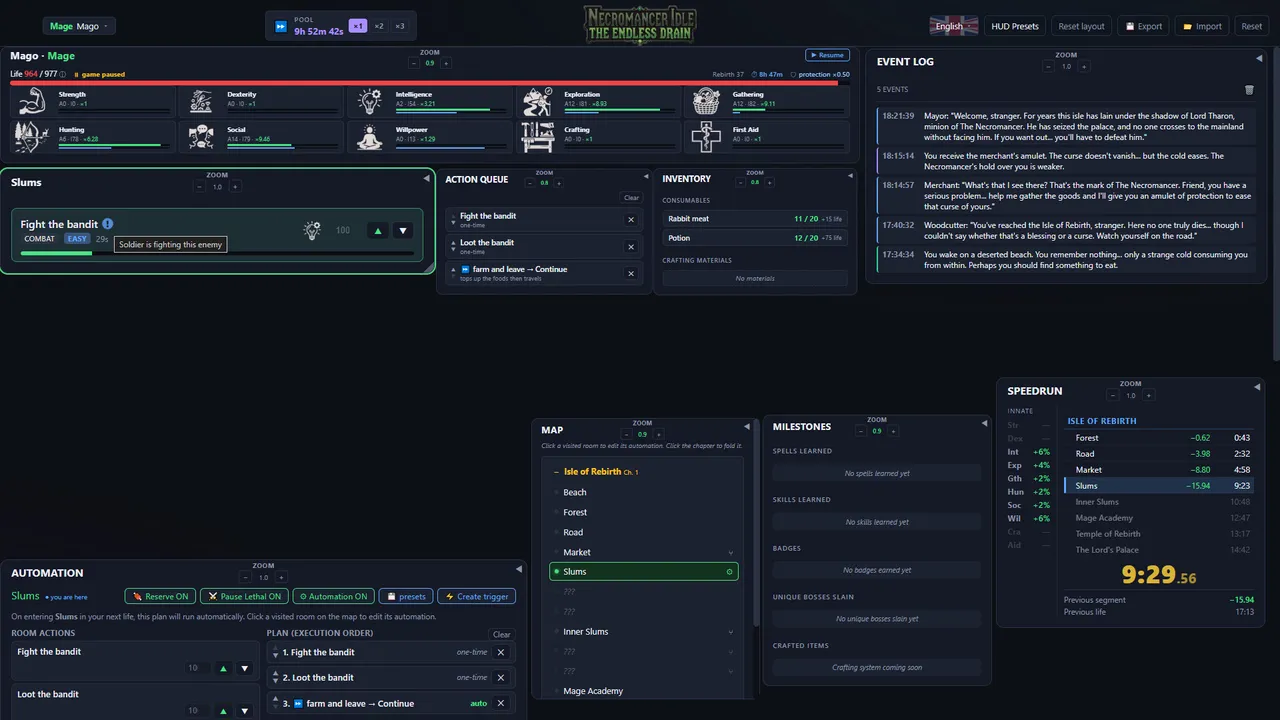Click the Hunting bow skill icon
1280x720 pixels.
pos(33,137)
